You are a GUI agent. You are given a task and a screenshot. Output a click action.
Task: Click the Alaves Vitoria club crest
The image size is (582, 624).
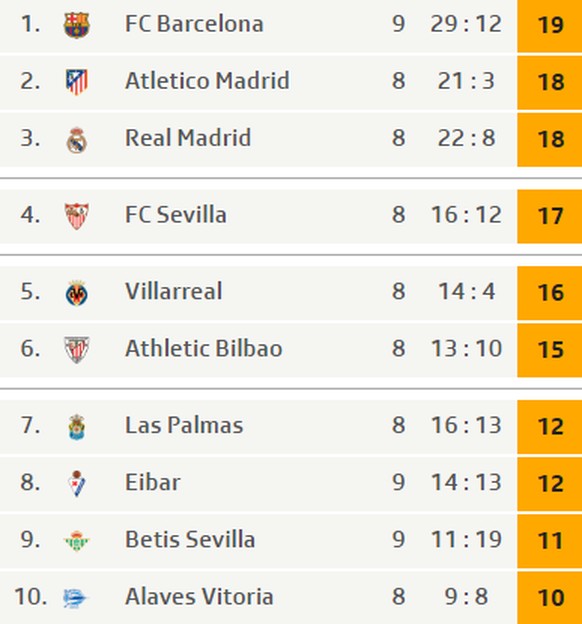(75, 598)
